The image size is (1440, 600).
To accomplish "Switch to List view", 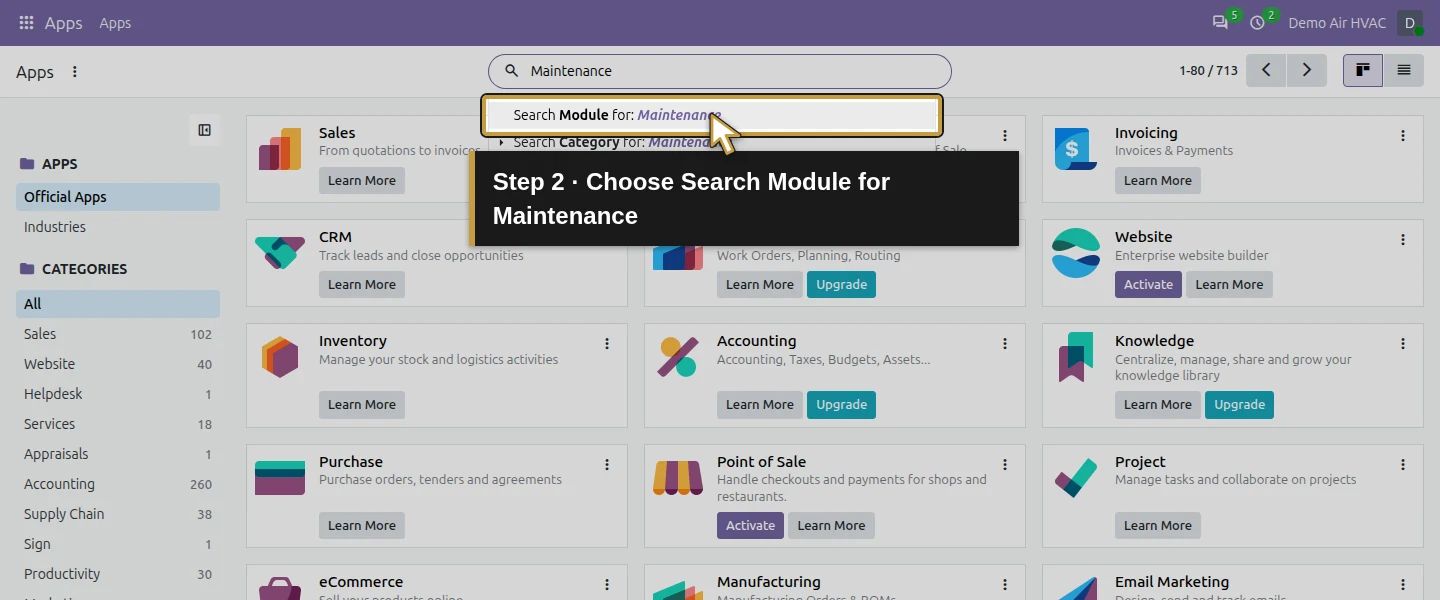I will tap(1404, 70).
